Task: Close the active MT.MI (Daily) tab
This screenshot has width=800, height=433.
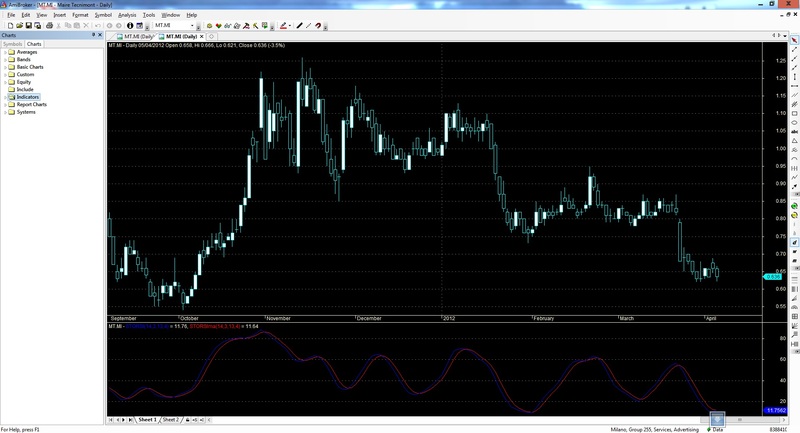Action: pos(202,37)
